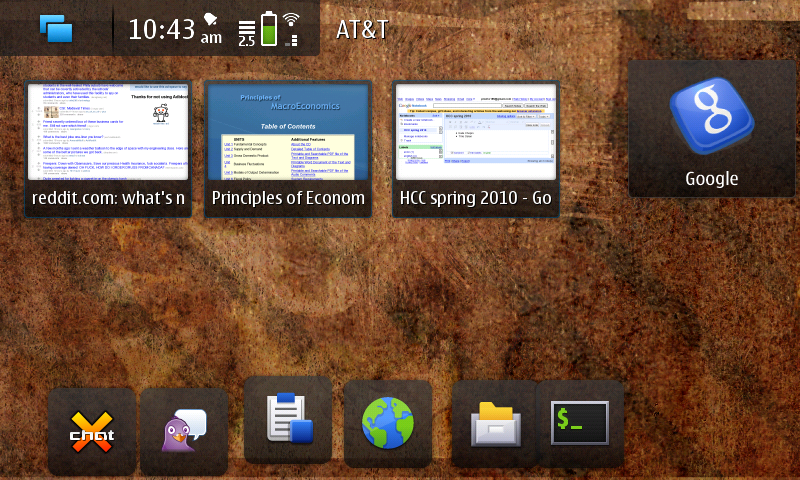
Task: Click the "HCC spring 2010 - Go" caption
Action: [475, 198]
